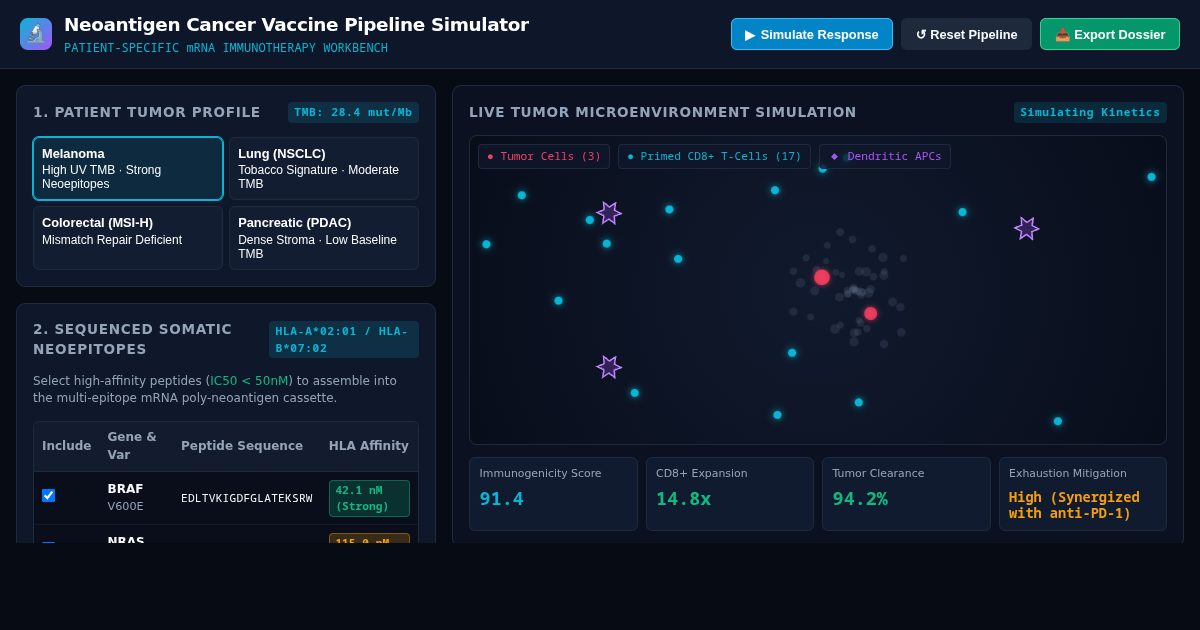Click the BRAF gene name cell

pyautogui.click(x=125, y=489)
